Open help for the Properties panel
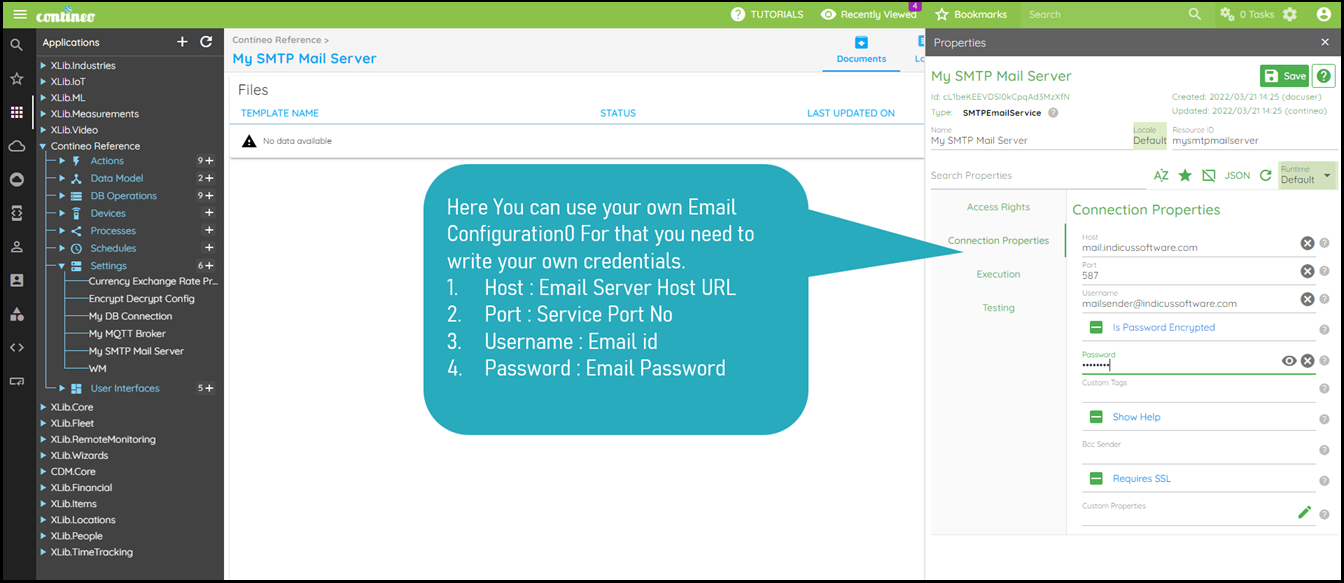The image size is (1344, 583). point(1324,76)
